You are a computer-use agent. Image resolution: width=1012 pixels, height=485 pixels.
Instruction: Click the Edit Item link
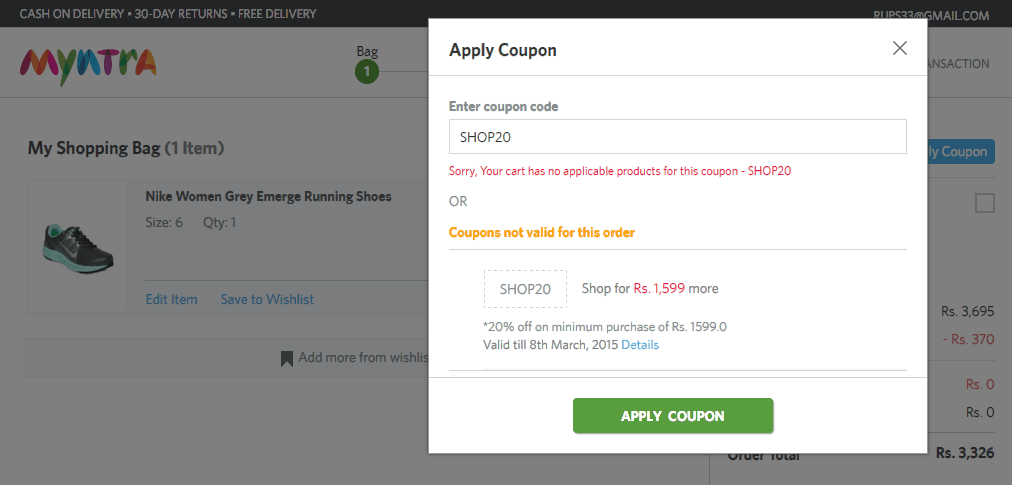coord(171,299)
